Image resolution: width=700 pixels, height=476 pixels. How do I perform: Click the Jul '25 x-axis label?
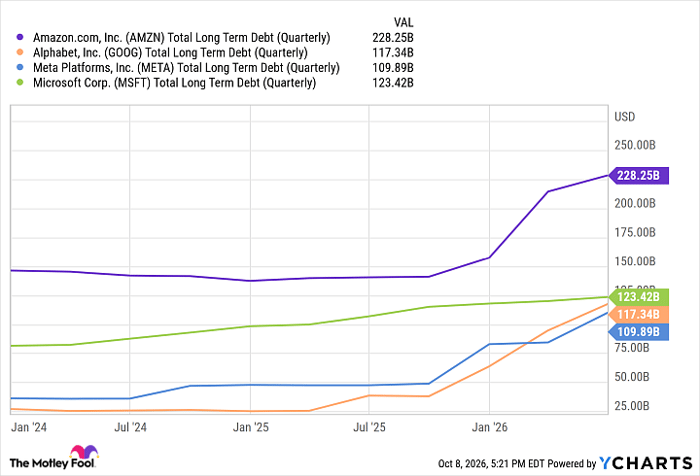[x=369, y=427]
